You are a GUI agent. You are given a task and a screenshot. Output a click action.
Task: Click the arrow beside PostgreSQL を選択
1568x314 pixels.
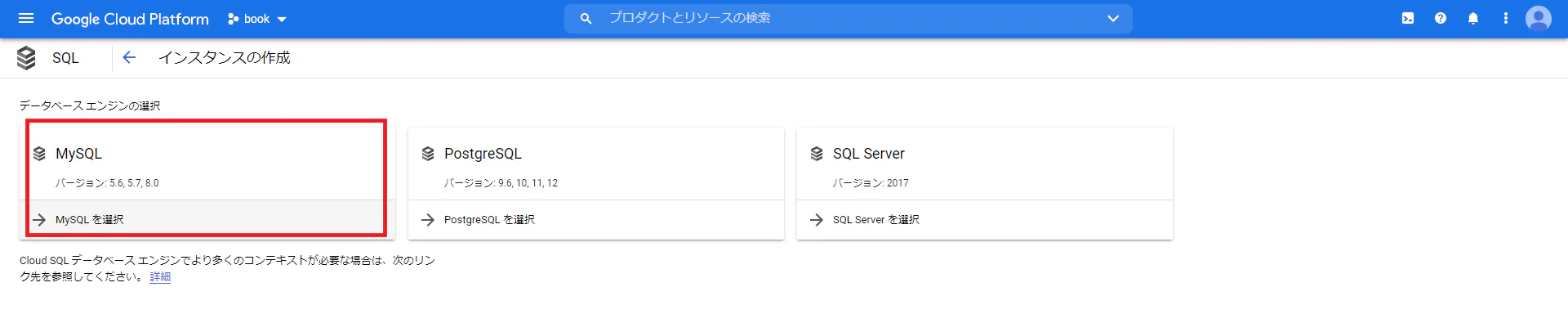(428, 220)
